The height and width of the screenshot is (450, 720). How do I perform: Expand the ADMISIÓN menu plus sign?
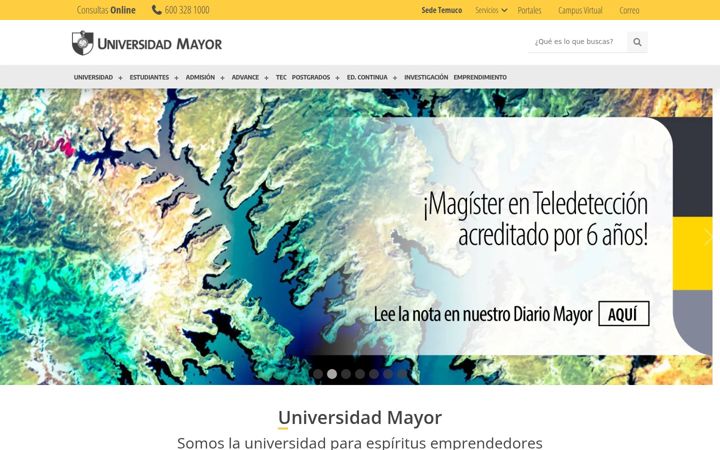point(222,78)
